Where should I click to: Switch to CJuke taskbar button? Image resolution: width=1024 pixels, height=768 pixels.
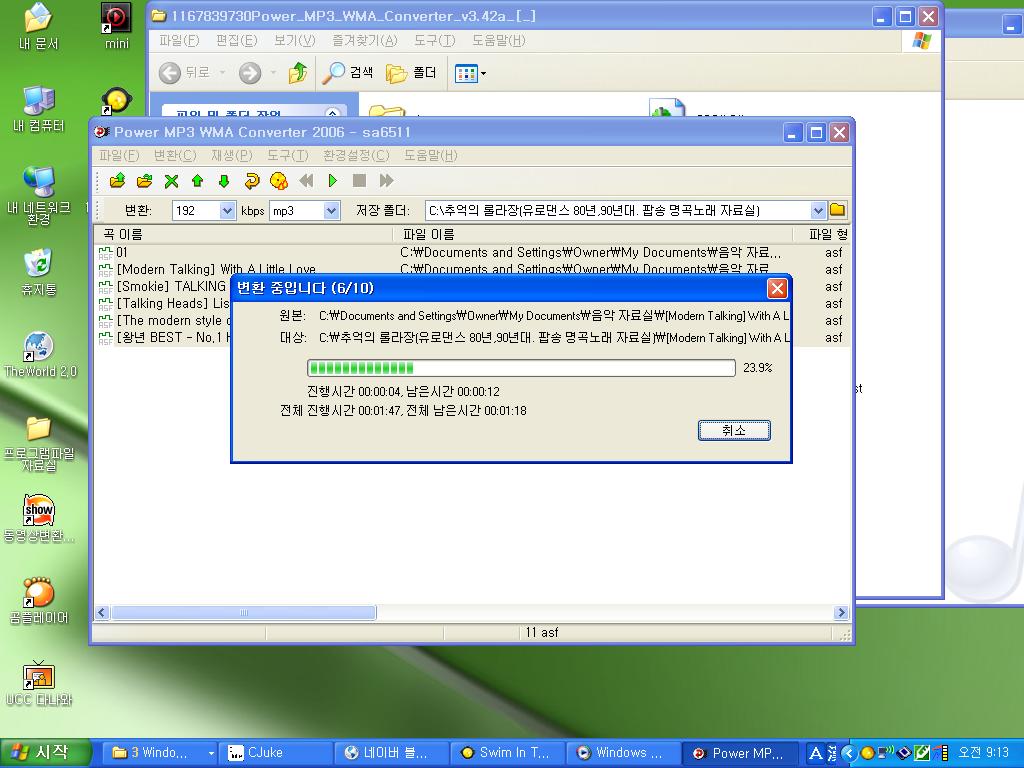(x=275, y=753)
